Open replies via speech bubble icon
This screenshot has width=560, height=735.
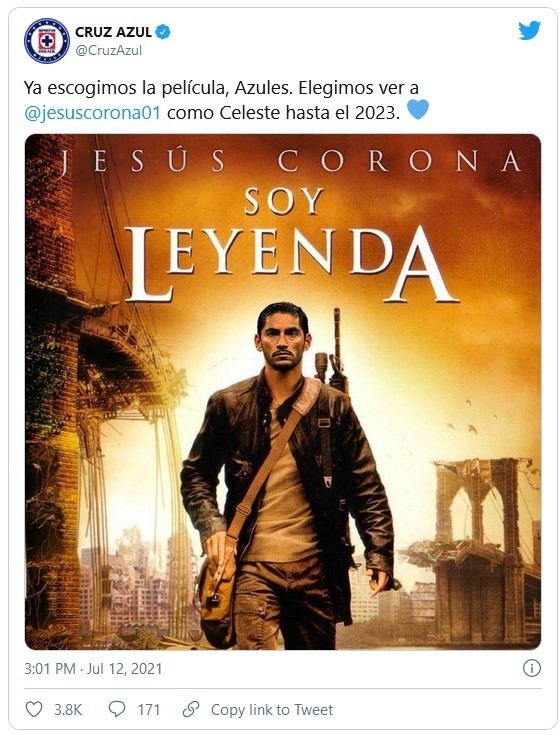click(117, 709)
